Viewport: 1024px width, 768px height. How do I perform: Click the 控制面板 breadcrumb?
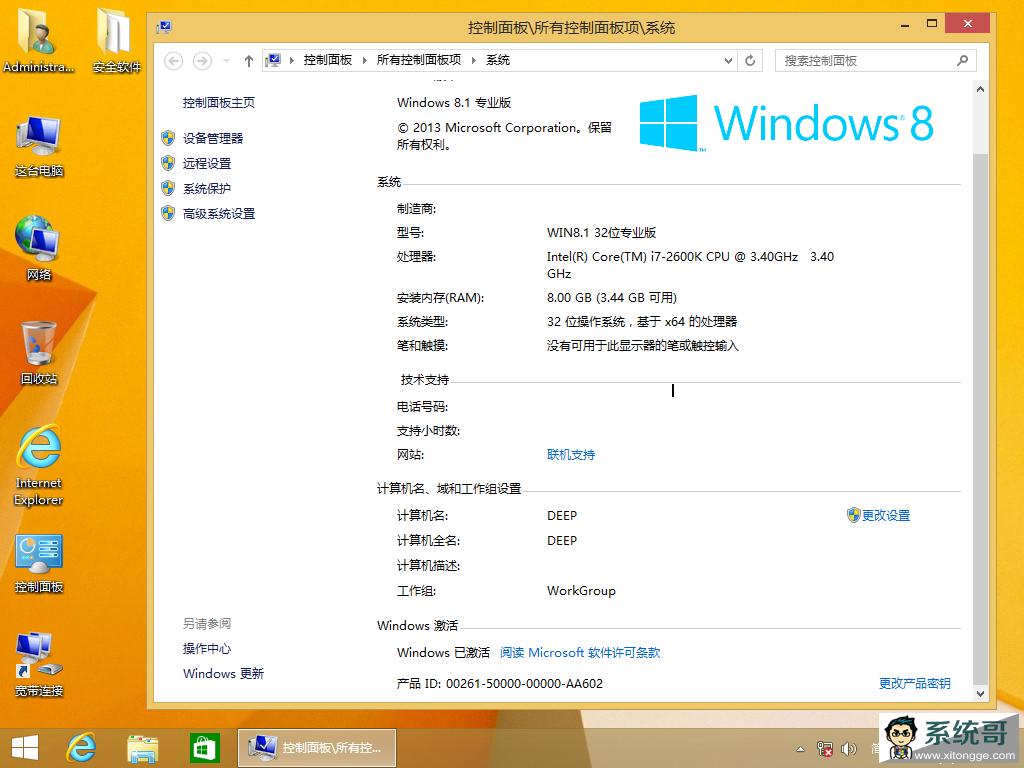pos(328,60)
